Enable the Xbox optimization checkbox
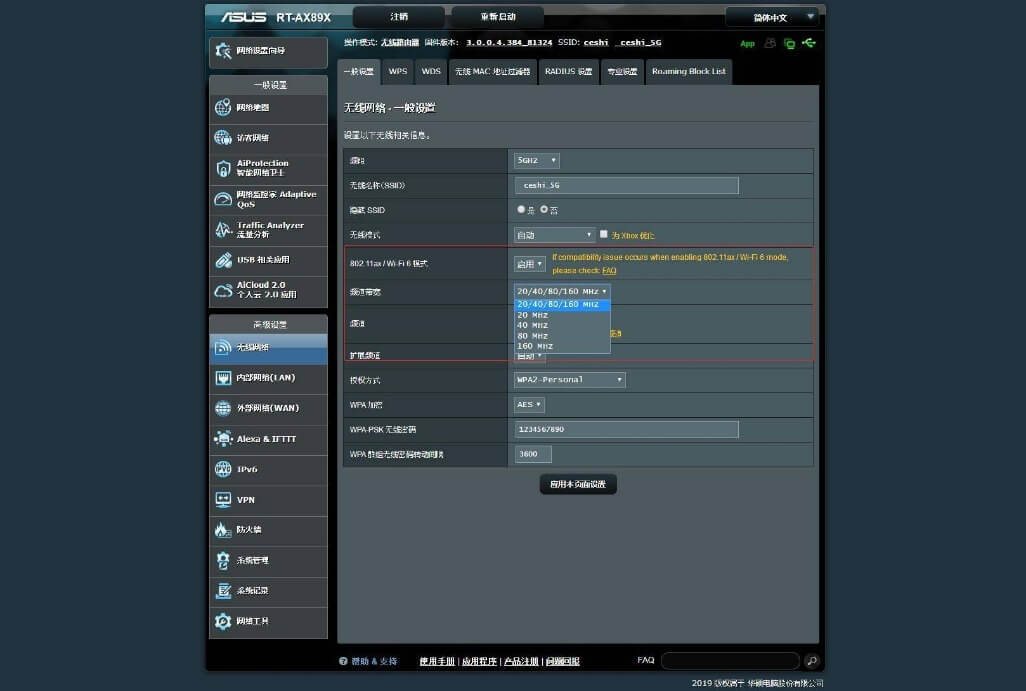1026x691 pixels. point(603,234)
